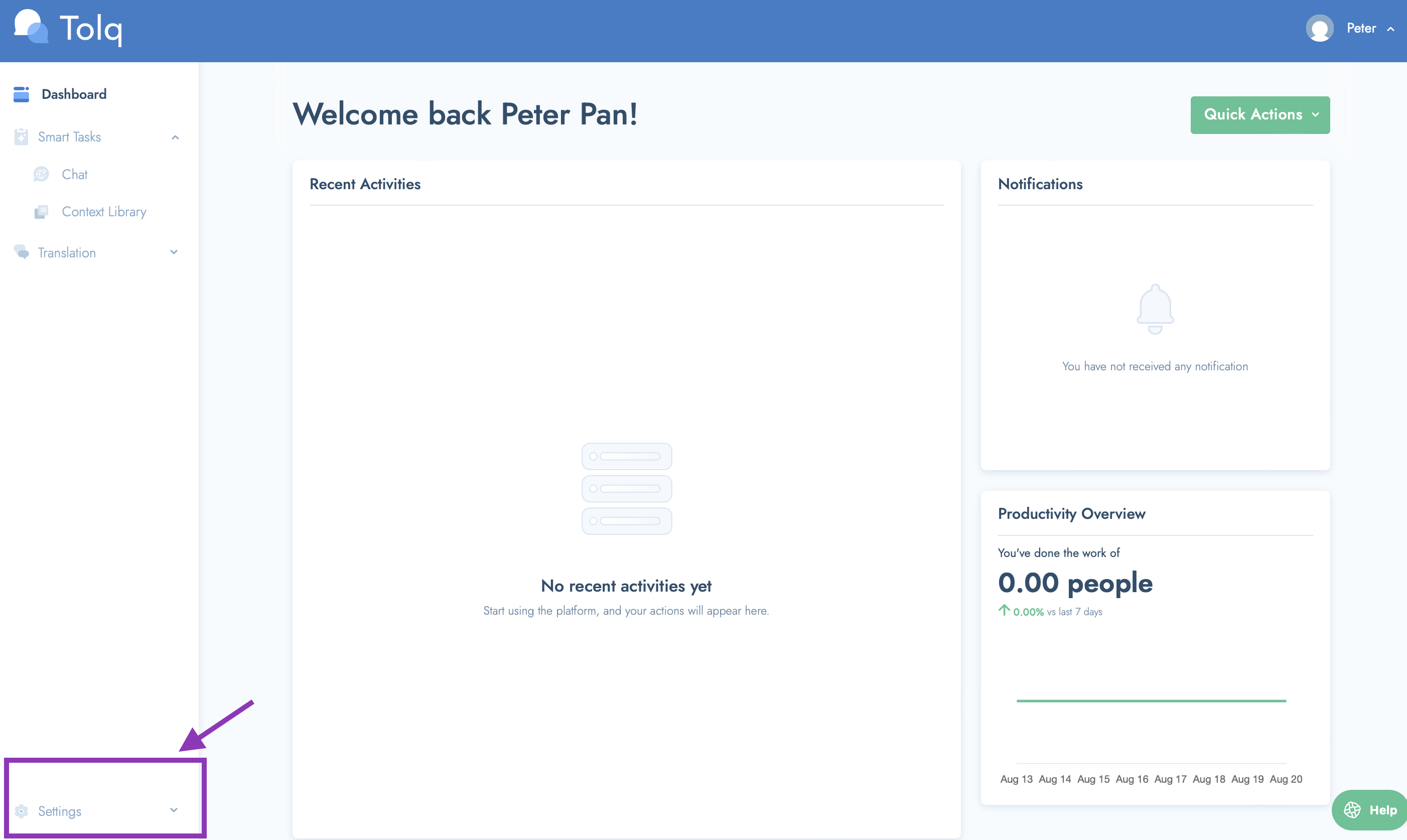Screen dimensions: 1407x840
Task: Click 'You have not received any notification'
Action: [1155, 366]
